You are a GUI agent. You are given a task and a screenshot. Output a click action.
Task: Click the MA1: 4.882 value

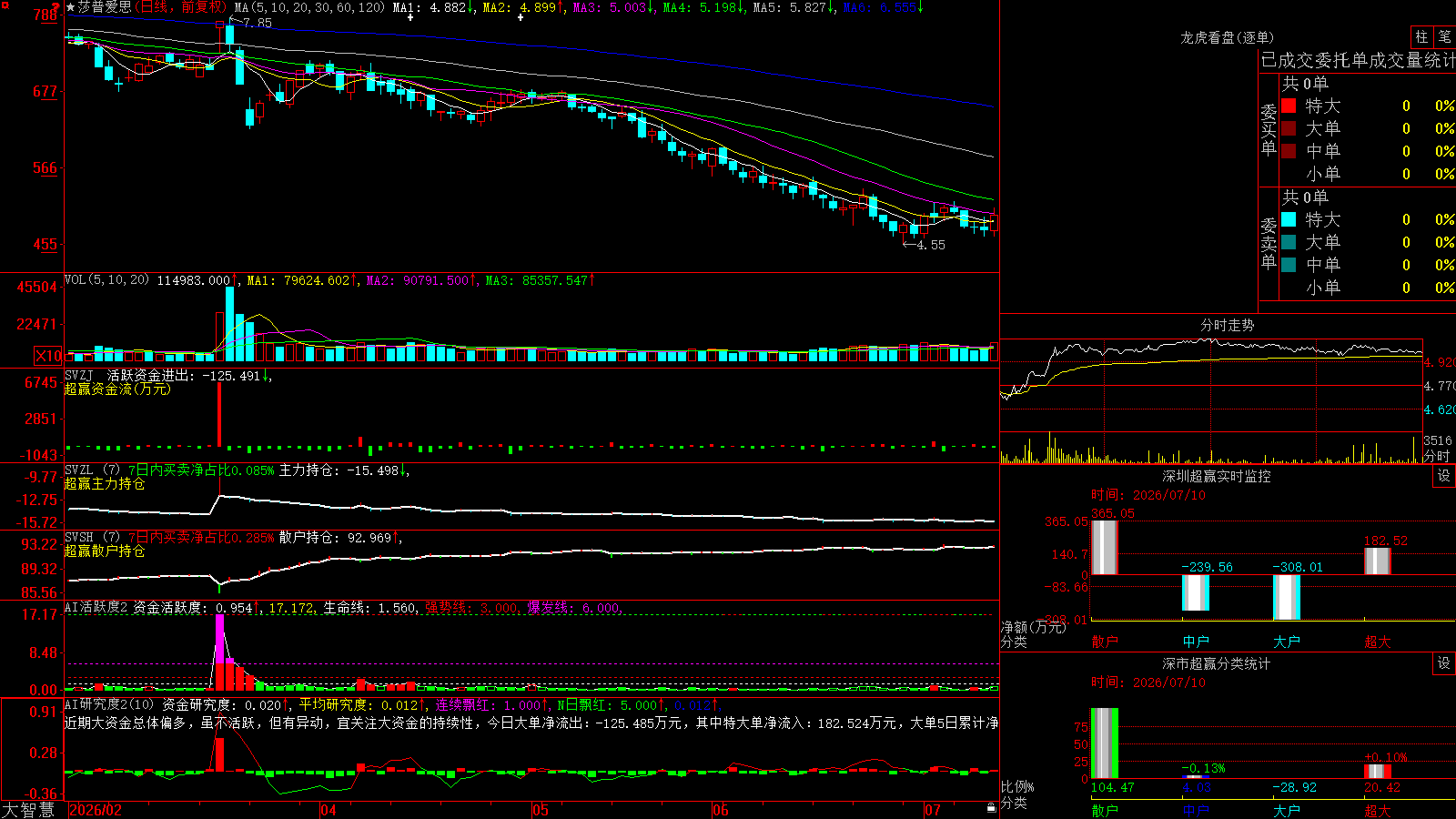(x=433, y=7)
